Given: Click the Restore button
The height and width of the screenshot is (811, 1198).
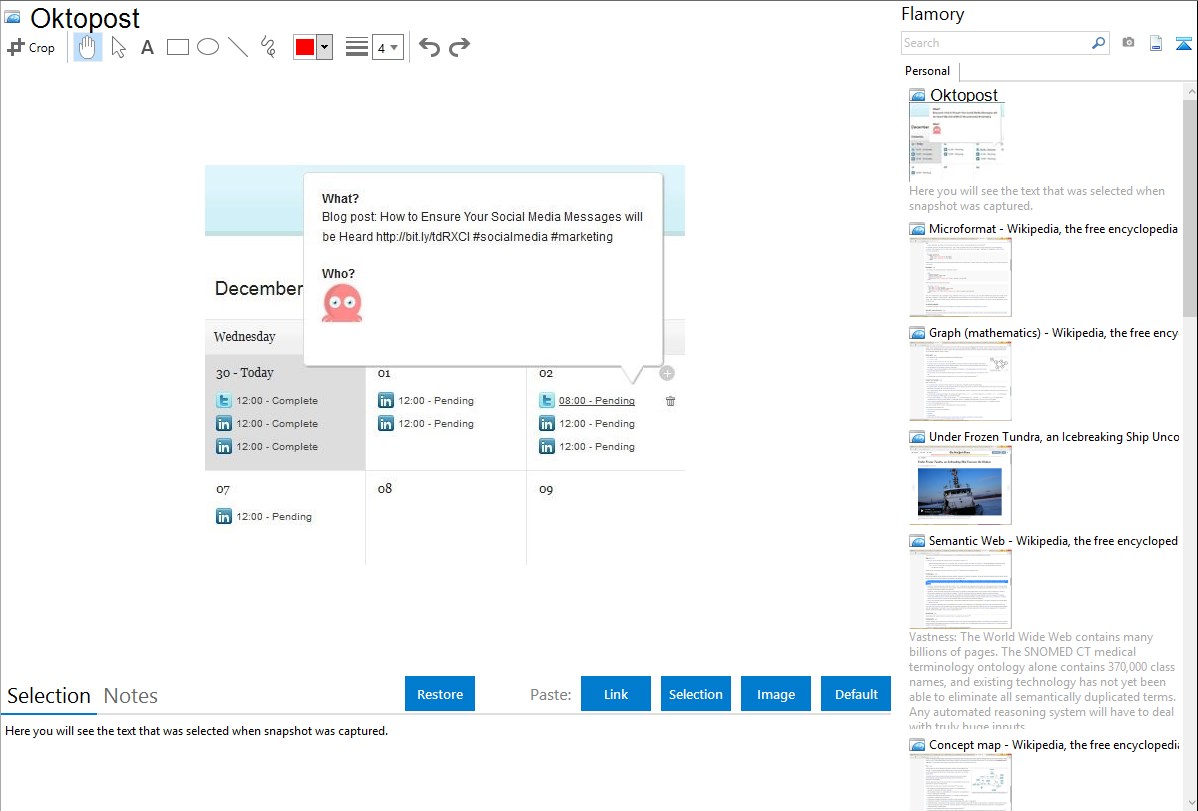Looking at the screenshot, I should click(x=440, y=694).
